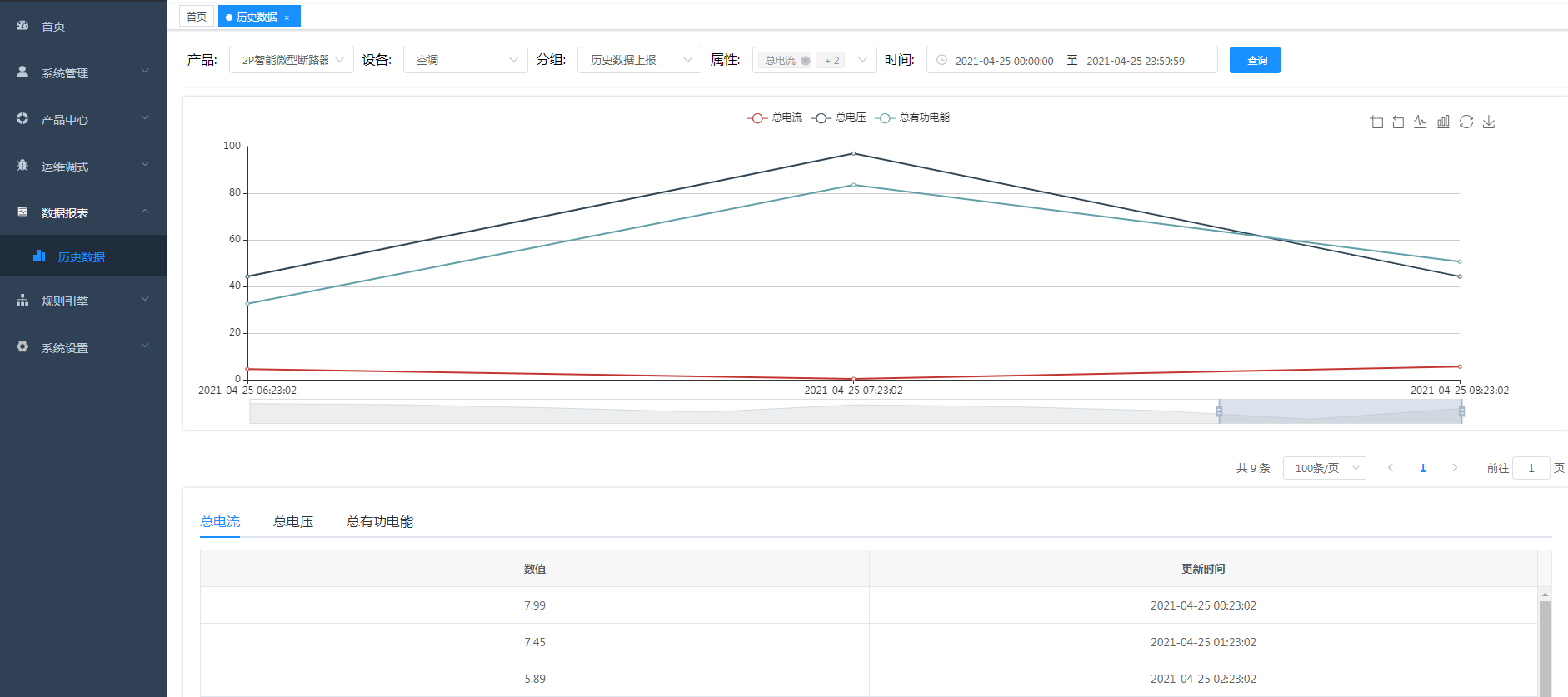The image size is (1568, 697).
Task: Click the 规则引擎 hierarchy icon
Action: [x=22, y=300]
